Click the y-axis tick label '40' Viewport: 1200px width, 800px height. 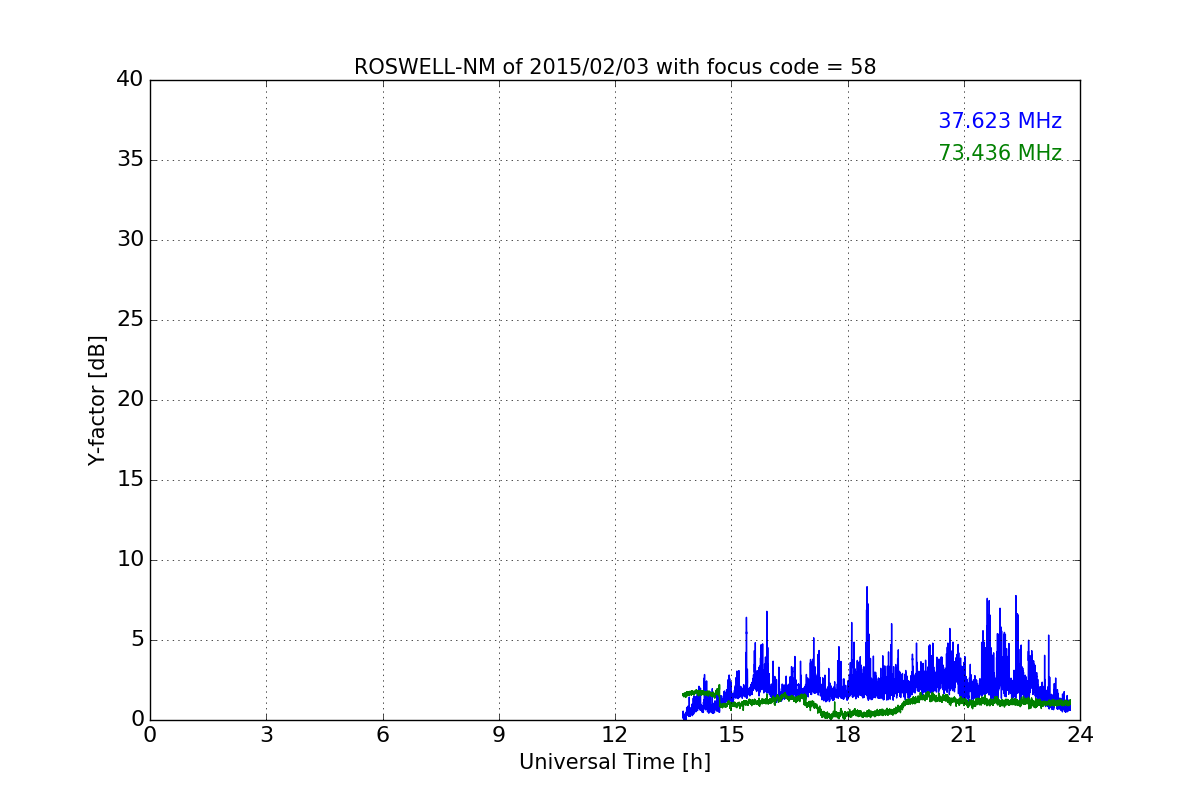[x=130, y=80]
